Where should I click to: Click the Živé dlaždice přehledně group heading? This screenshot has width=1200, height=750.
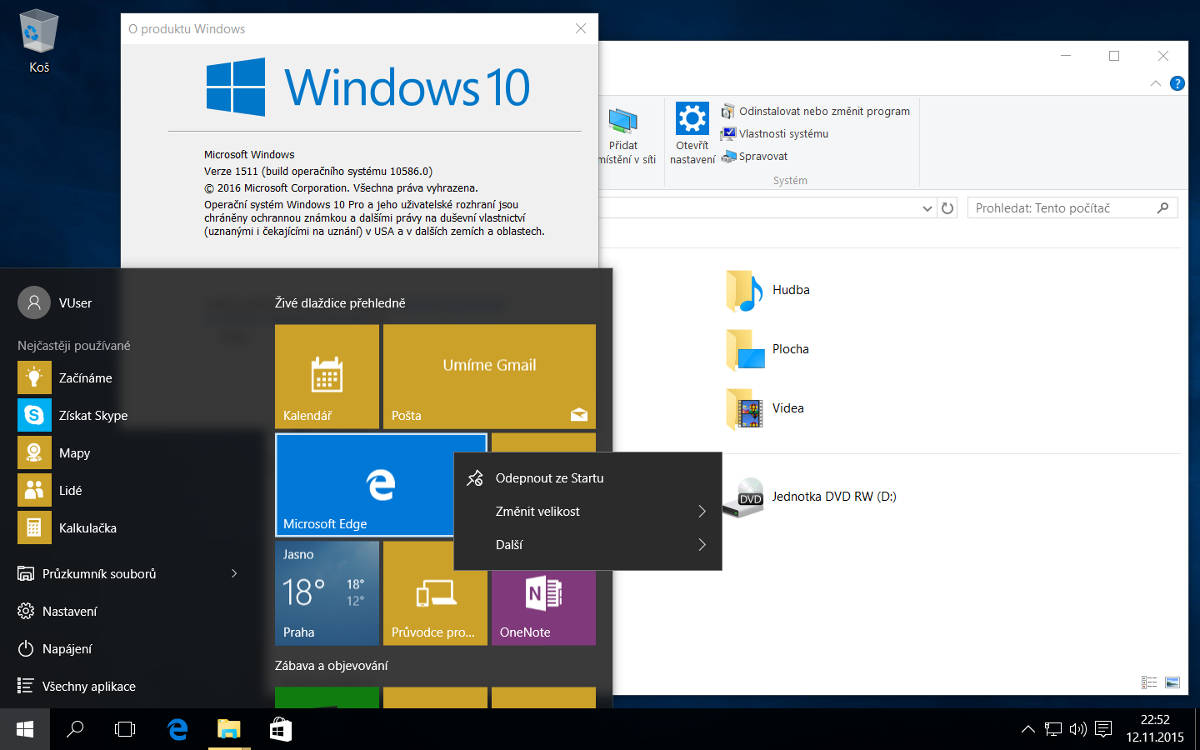[x=340, y=303]
